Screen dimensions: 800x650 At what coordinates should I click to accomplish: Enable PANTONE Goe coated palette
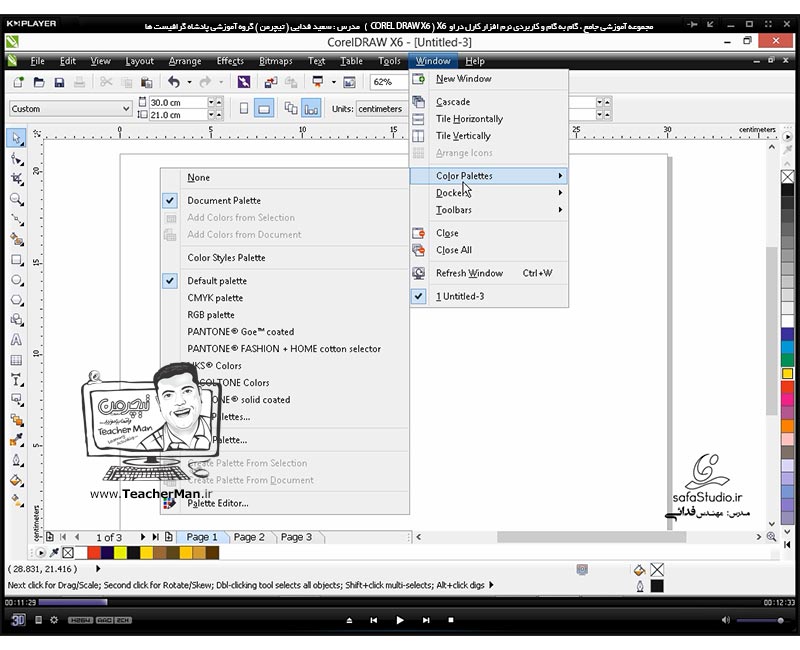[x=240, y=332]
